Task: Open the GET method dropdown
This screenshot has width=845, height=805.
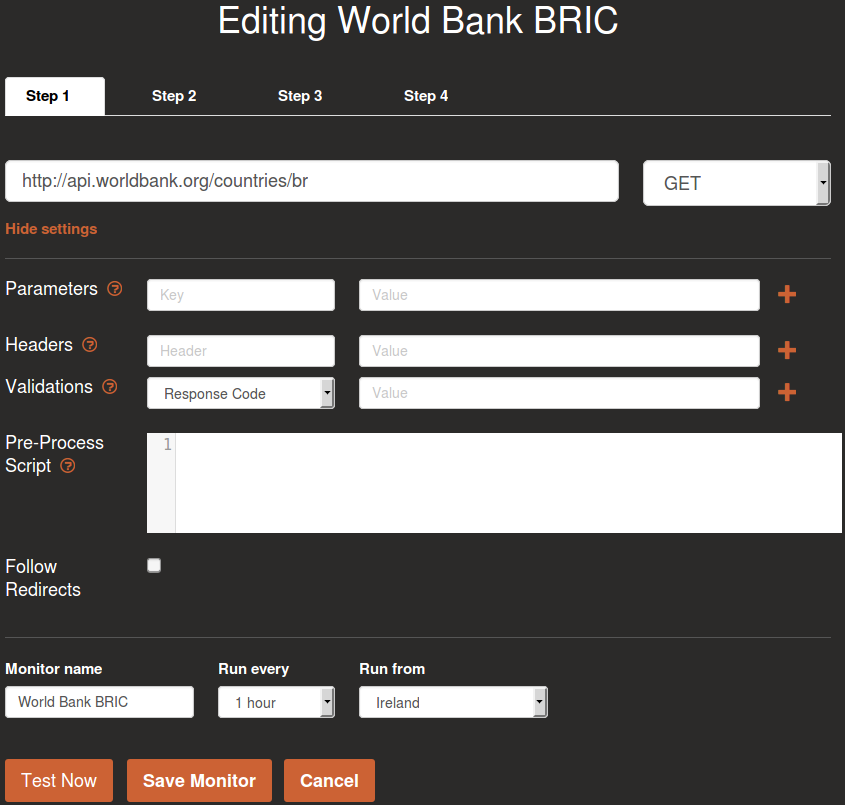Action: click(736, 183)
